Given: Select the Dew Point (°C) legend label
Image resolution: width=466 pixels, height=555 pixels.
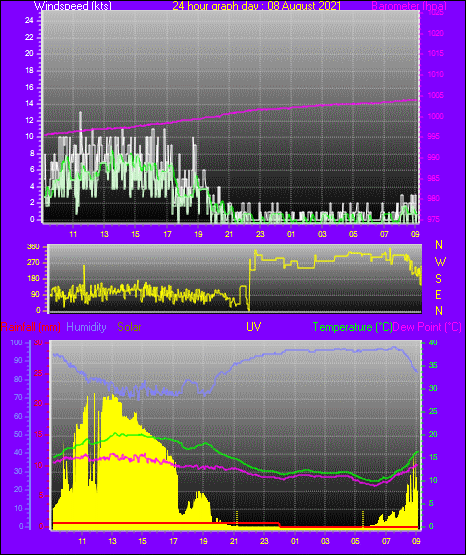Looking at the screenshot, I should tap(427, 327).
